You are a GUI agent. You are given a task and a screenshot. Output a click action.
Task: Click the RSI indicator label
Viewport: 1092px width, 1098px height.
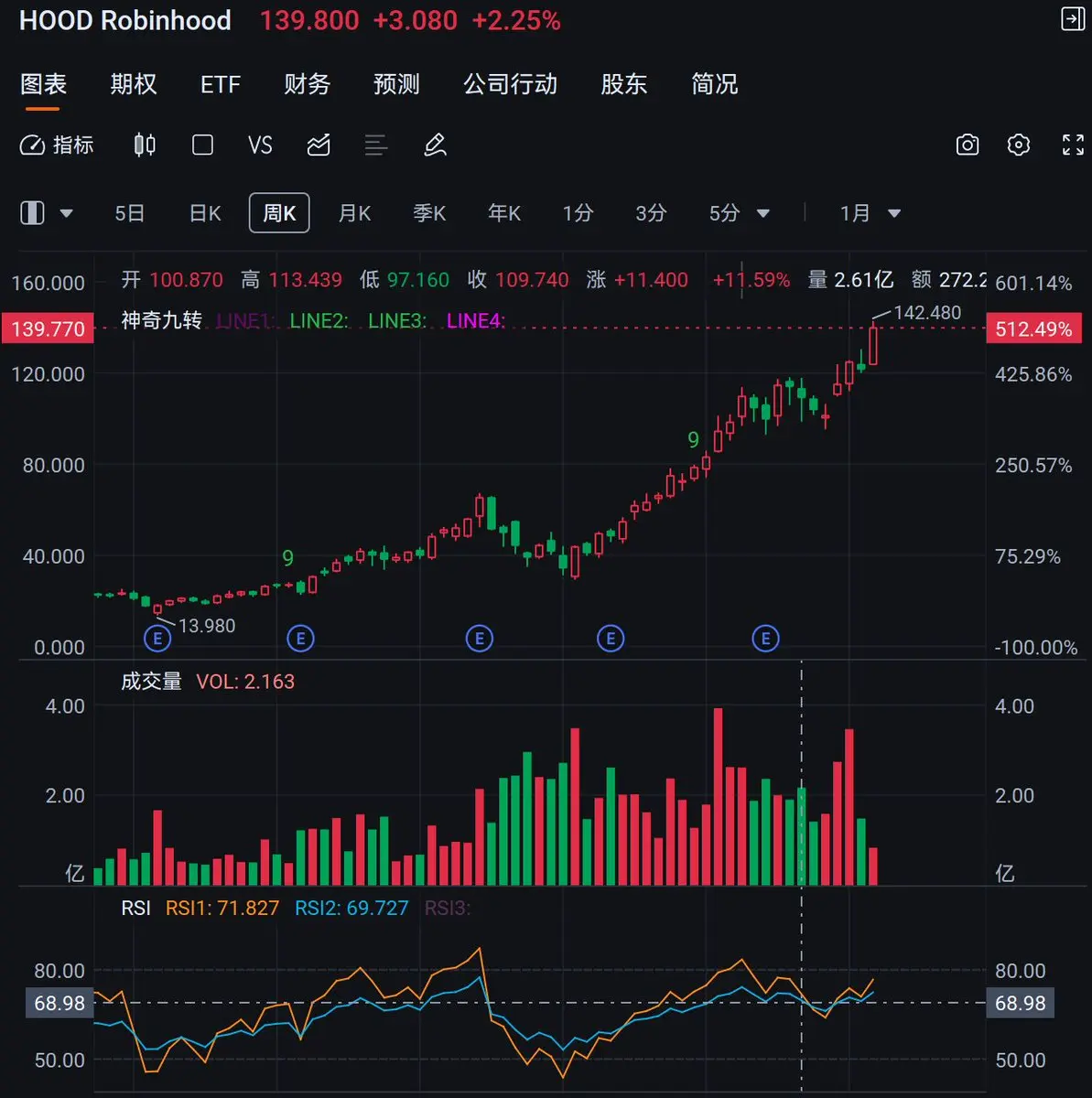coord(136,908)
